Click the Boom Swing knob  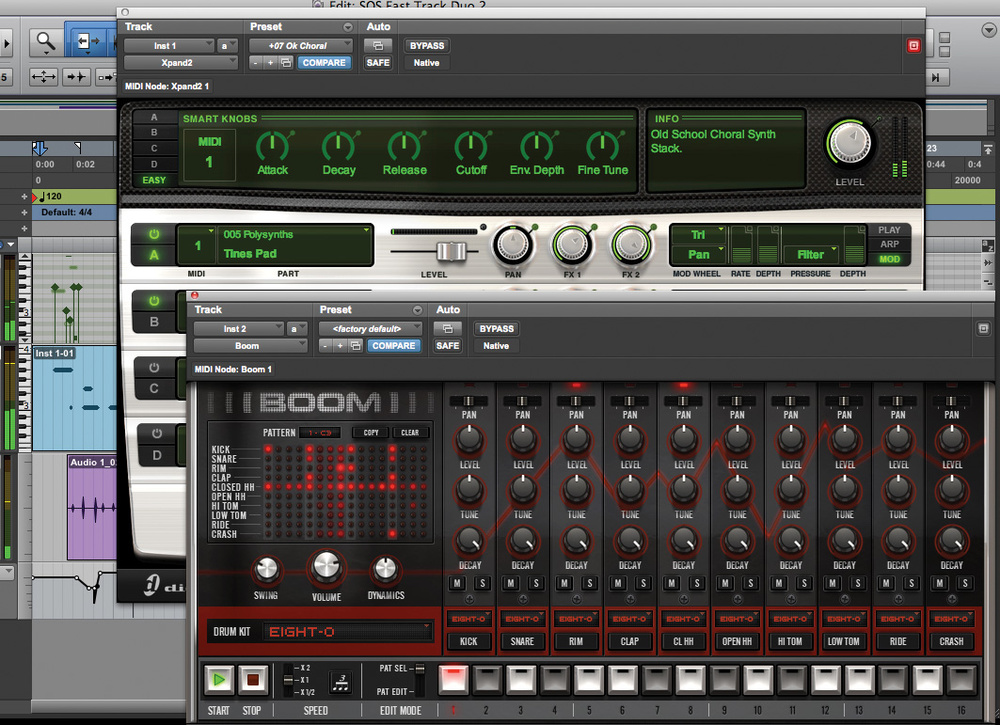coord(266,570)
